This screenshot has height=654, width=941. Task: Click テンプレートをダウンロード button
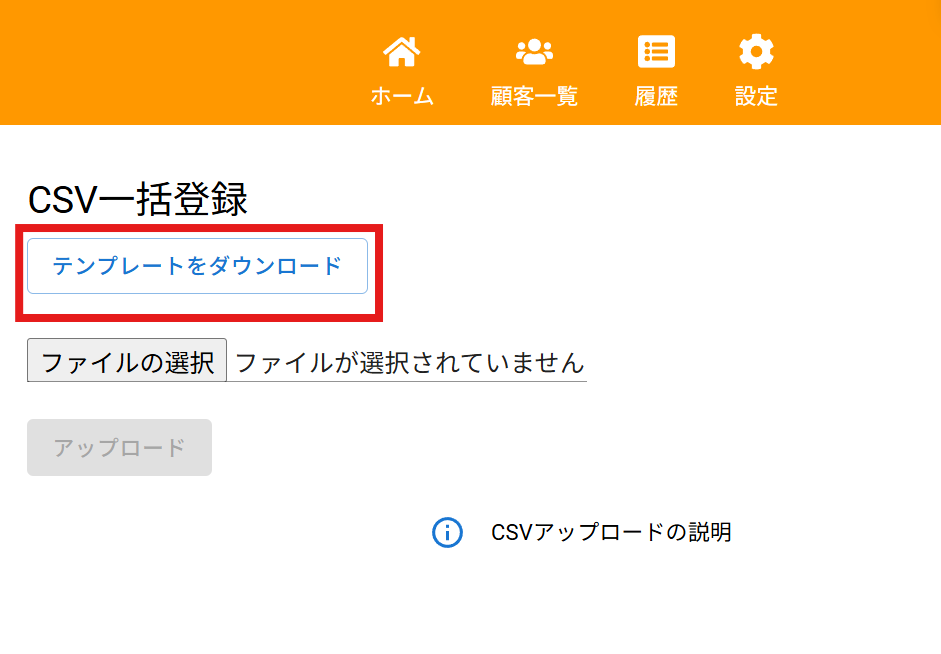(x=197, y=266)
